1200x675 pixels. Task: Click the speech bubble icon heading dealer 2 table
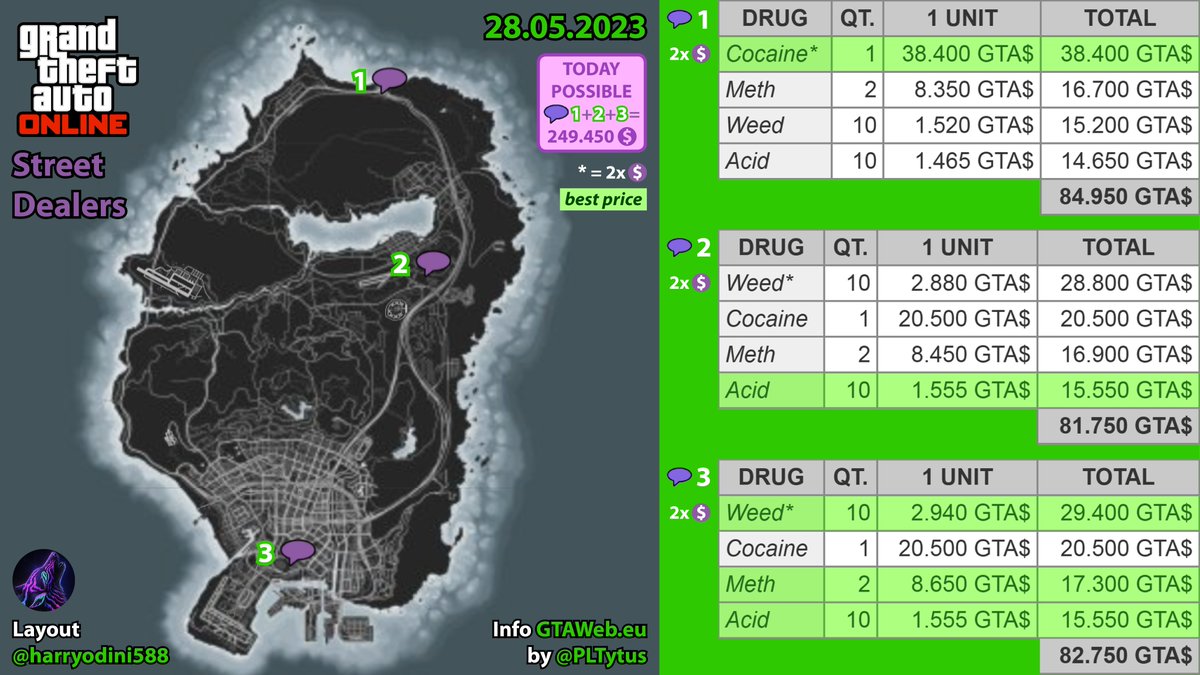click(x=680, y=246)
